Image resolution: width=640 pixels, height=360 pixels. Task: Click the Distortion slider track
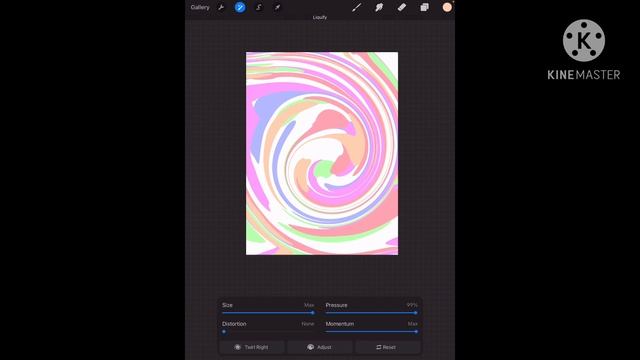[x=268, y=332]
